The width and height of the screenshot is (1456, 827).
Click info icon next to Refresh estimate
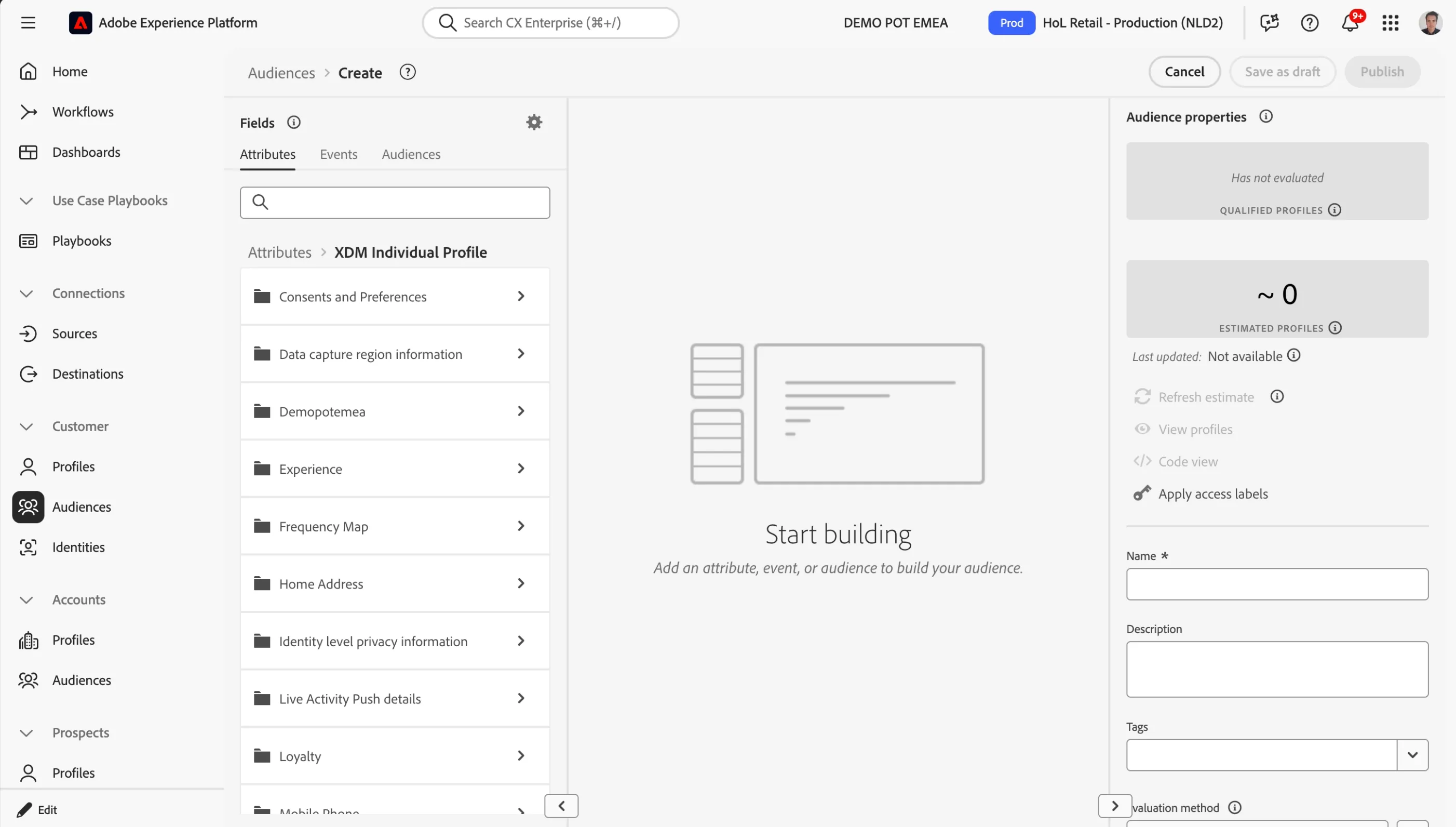[1277, 396]
